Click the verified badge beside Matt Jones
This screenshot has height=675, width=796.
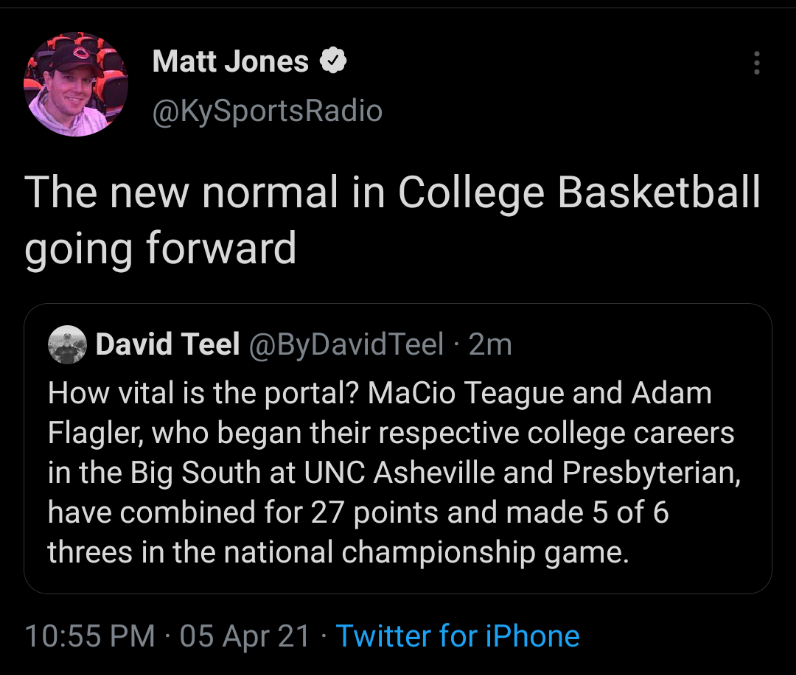click(x=332, y=61)
